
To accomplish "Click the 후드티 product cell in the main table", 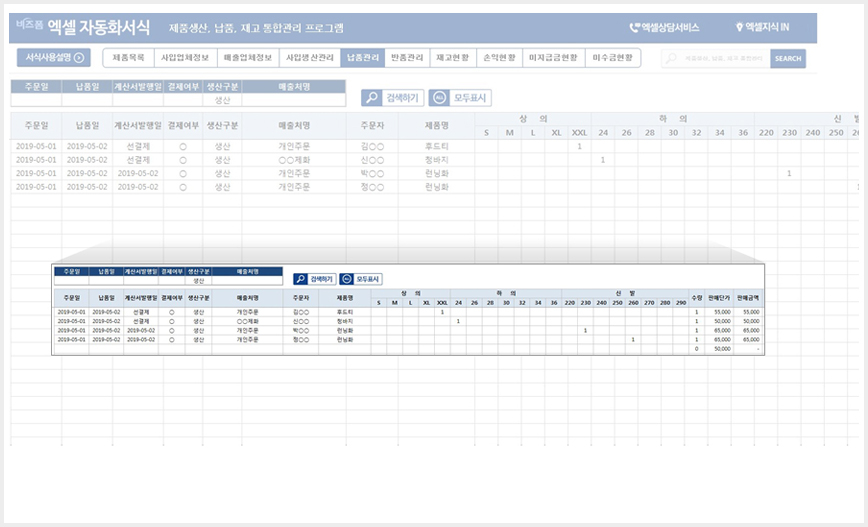I will (437, 147).
